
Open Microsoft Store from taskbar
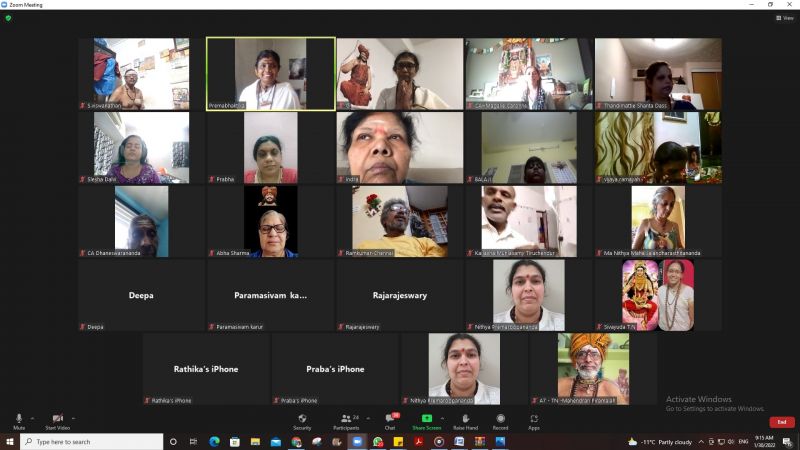(235, 442)
